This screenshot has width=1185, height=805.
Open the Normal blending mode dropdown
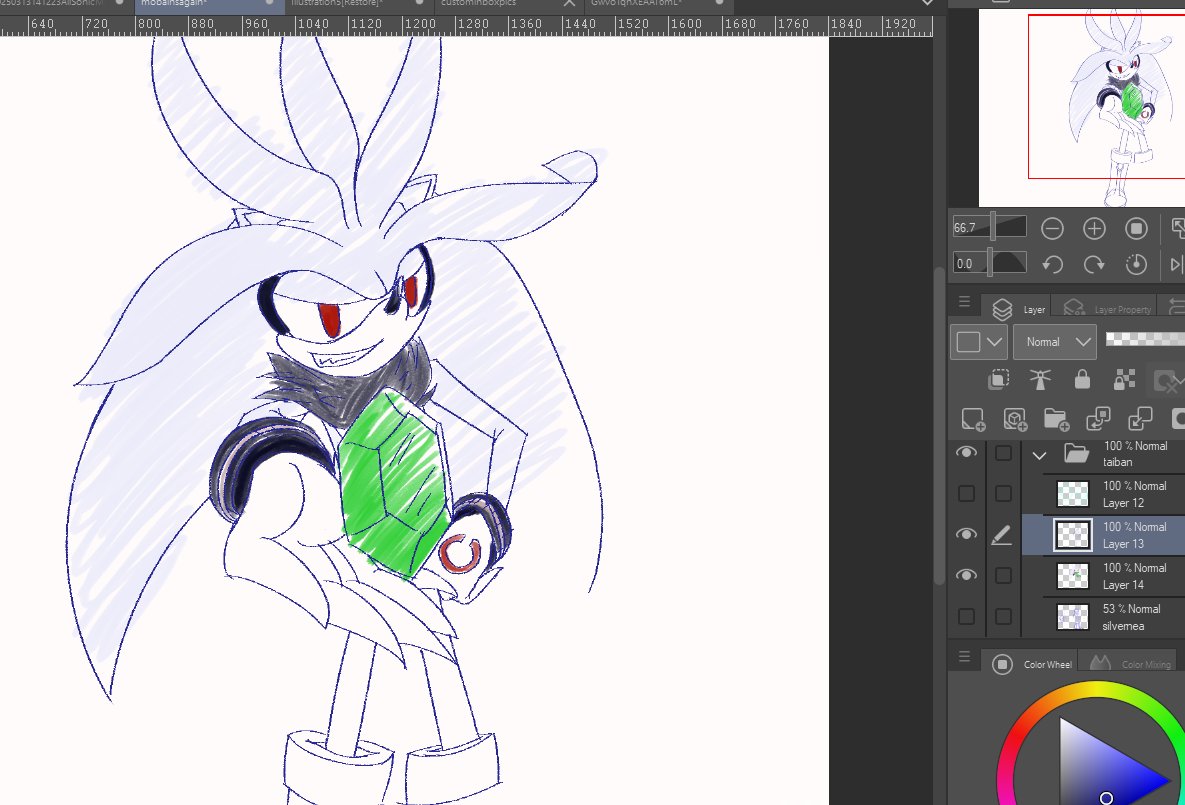tap(1054, 342)
